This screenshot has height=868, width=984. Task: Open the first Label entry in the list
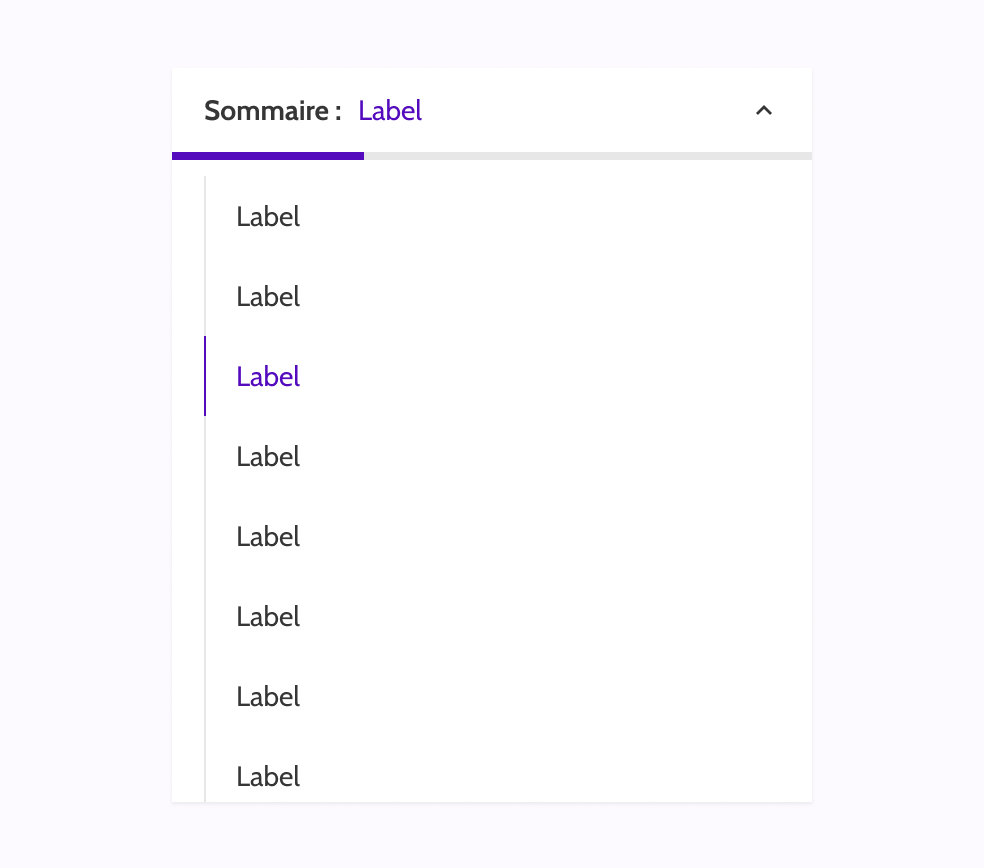[x=267, y=216]
